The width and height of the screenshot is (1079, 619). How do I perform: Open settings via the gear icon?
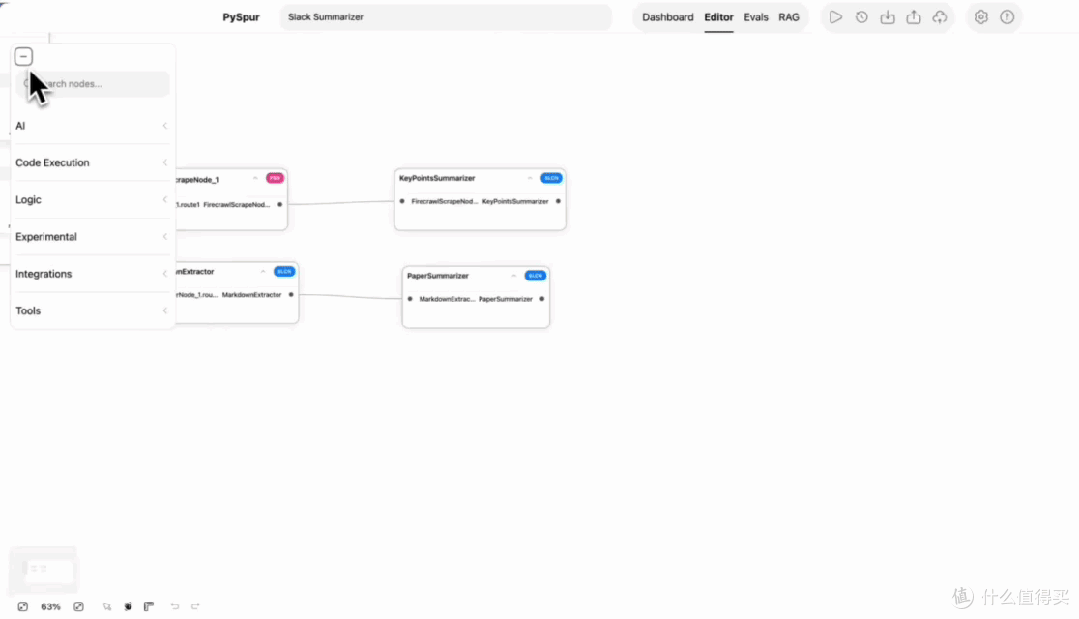tap(981, 17)
